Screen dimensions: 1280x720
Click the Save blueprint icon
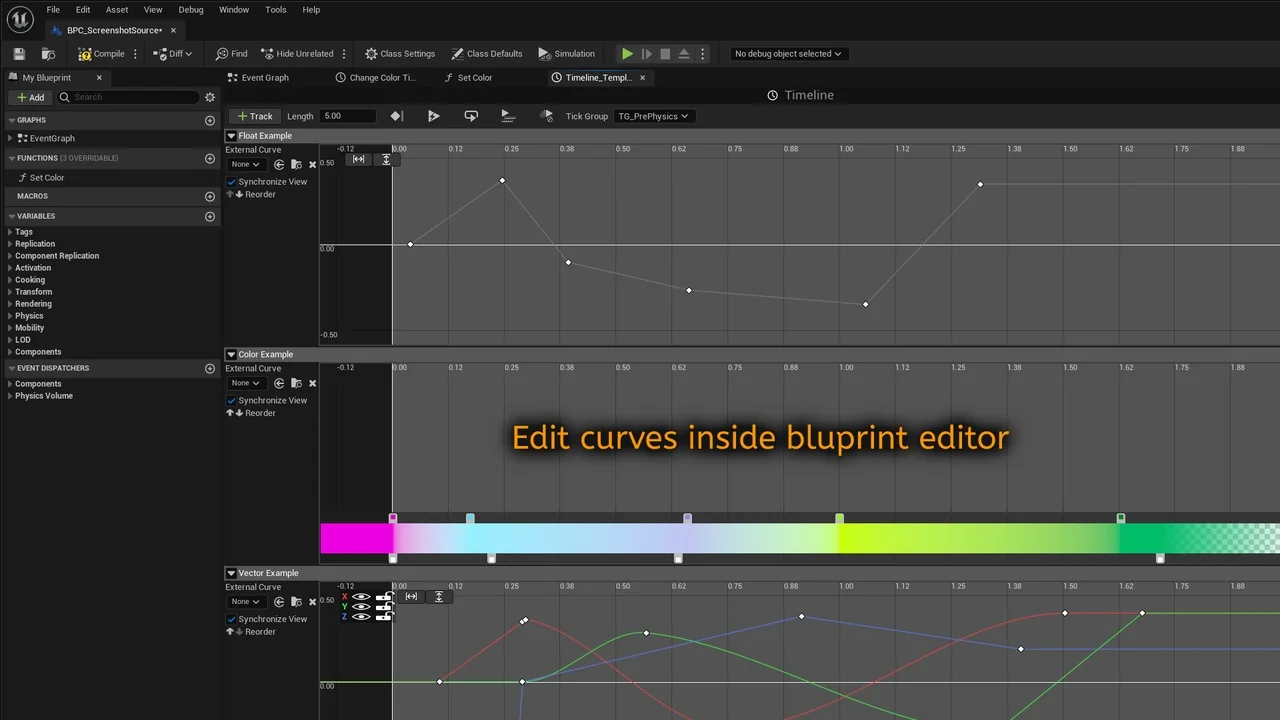pyautogui.click(x=19, y=54)
